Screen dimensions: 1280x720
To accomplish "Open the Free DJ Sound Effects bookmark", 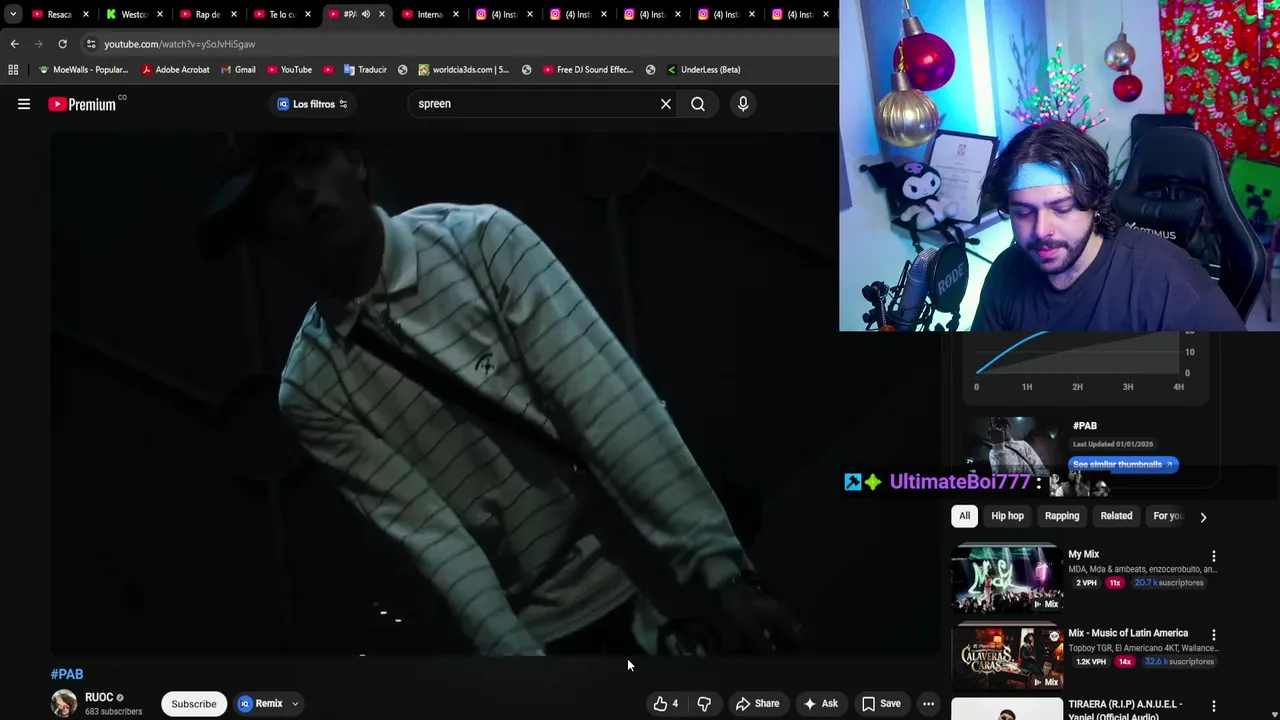I will [x=588, y=70].
